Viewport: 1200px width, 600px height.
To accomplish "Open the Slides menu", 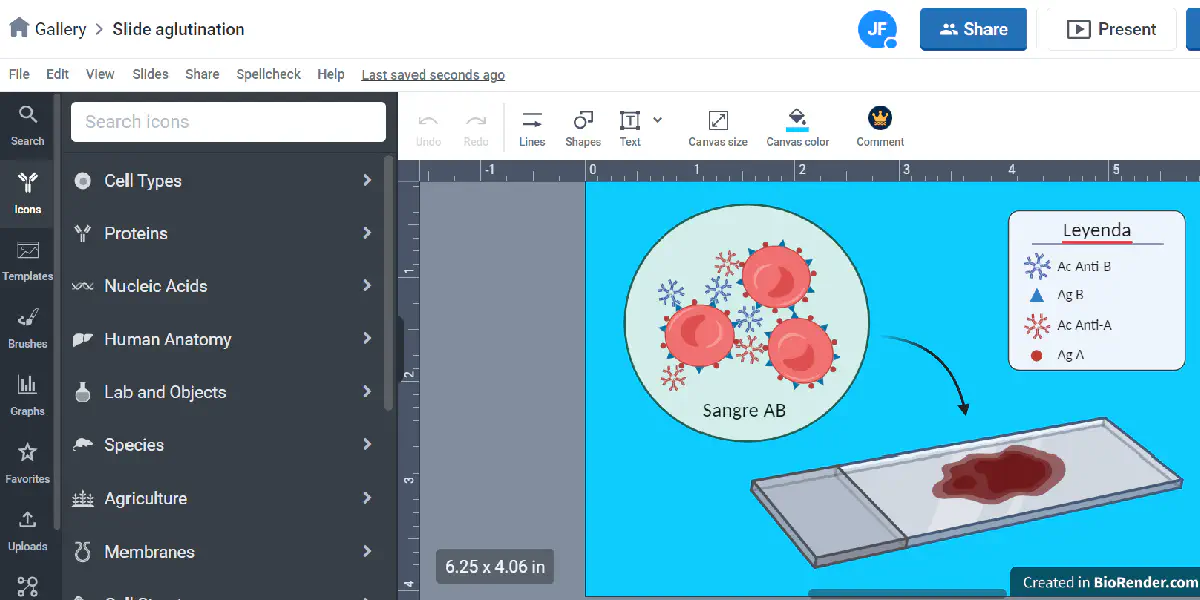I will pyautogui.click(x=151, y=74).
